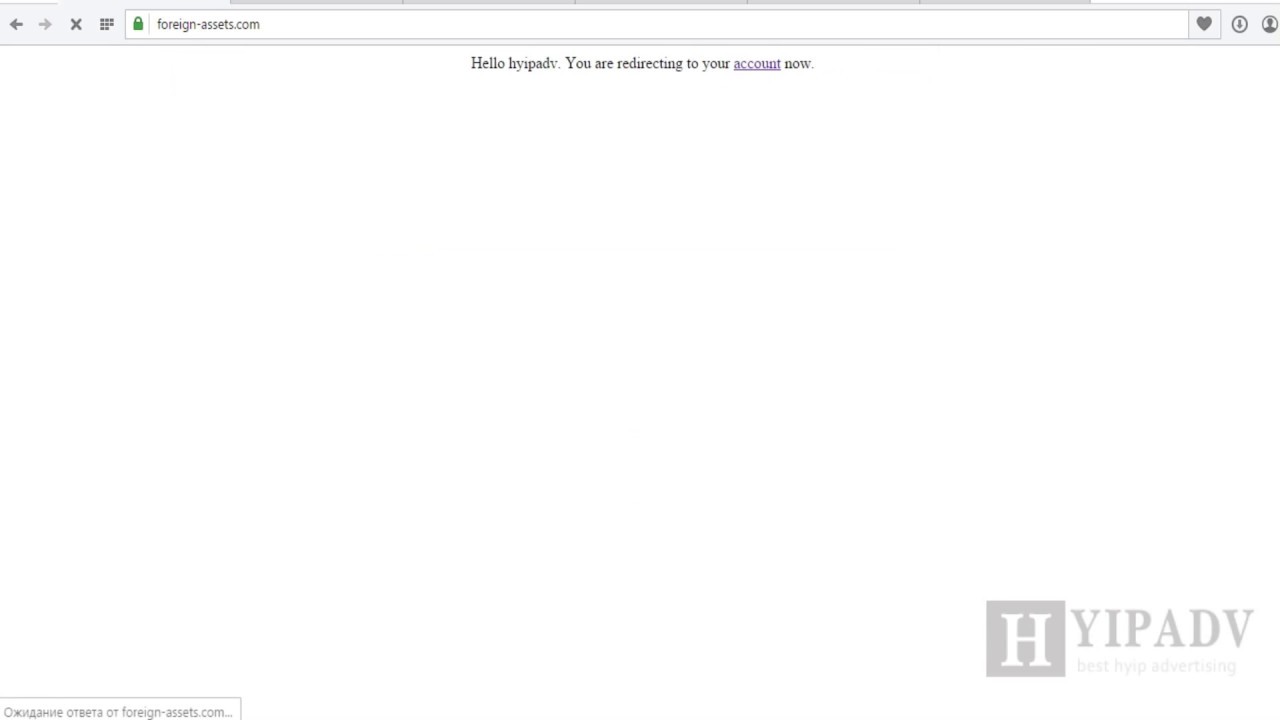Stop loading the page
This screenshot has width=1280, height=720.
coord(75,24)
